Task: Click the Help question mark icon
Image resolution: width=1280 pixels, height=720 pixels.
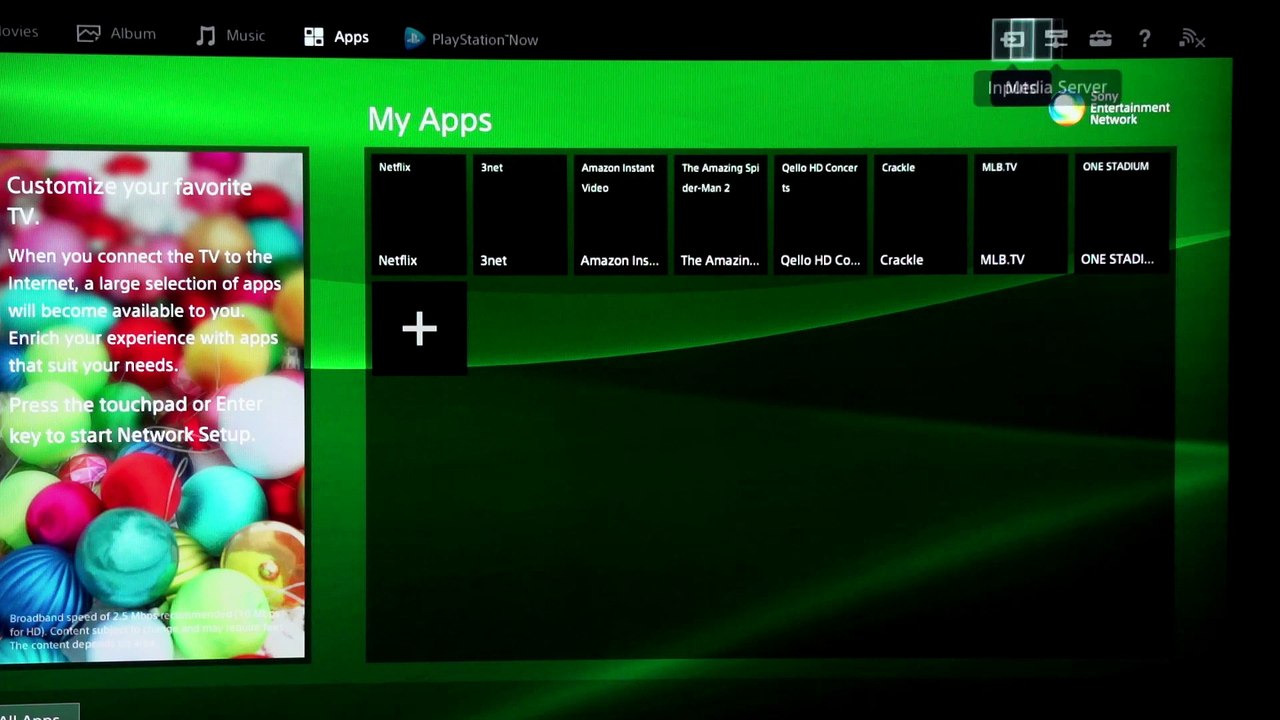Action: tap(1145, 39)
